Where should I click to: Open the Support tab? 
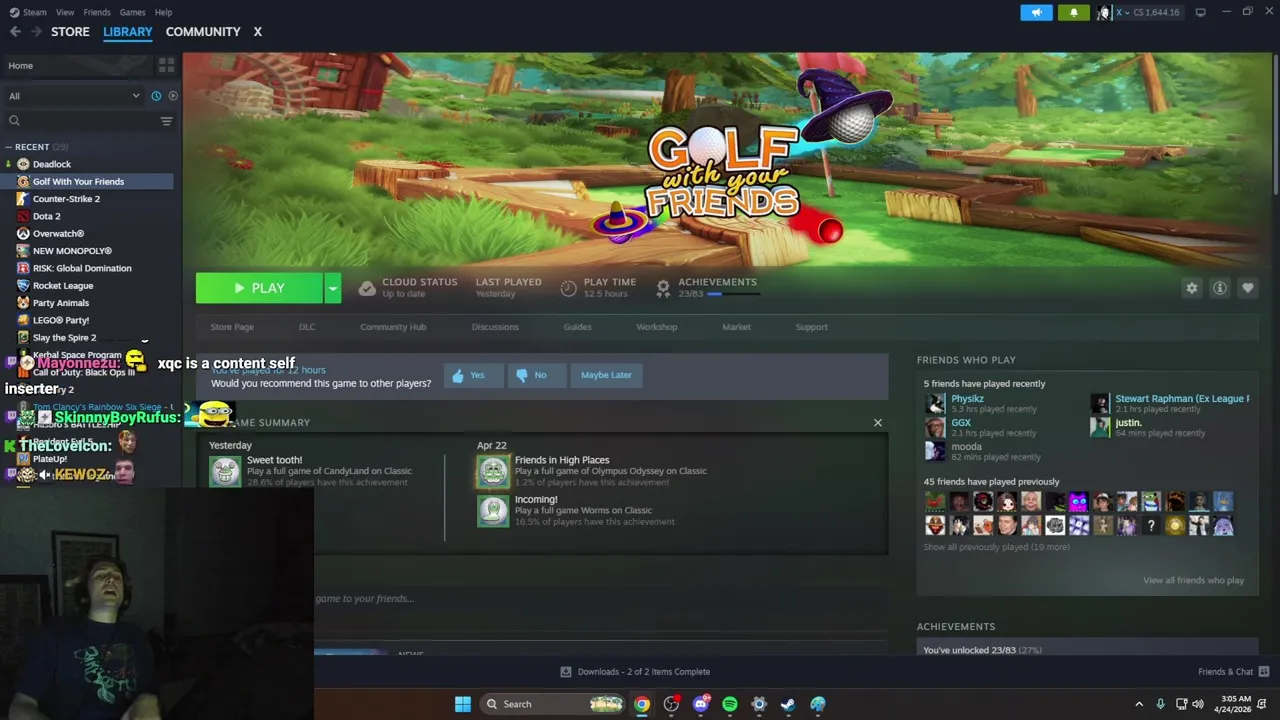click(x=811, y=327)
